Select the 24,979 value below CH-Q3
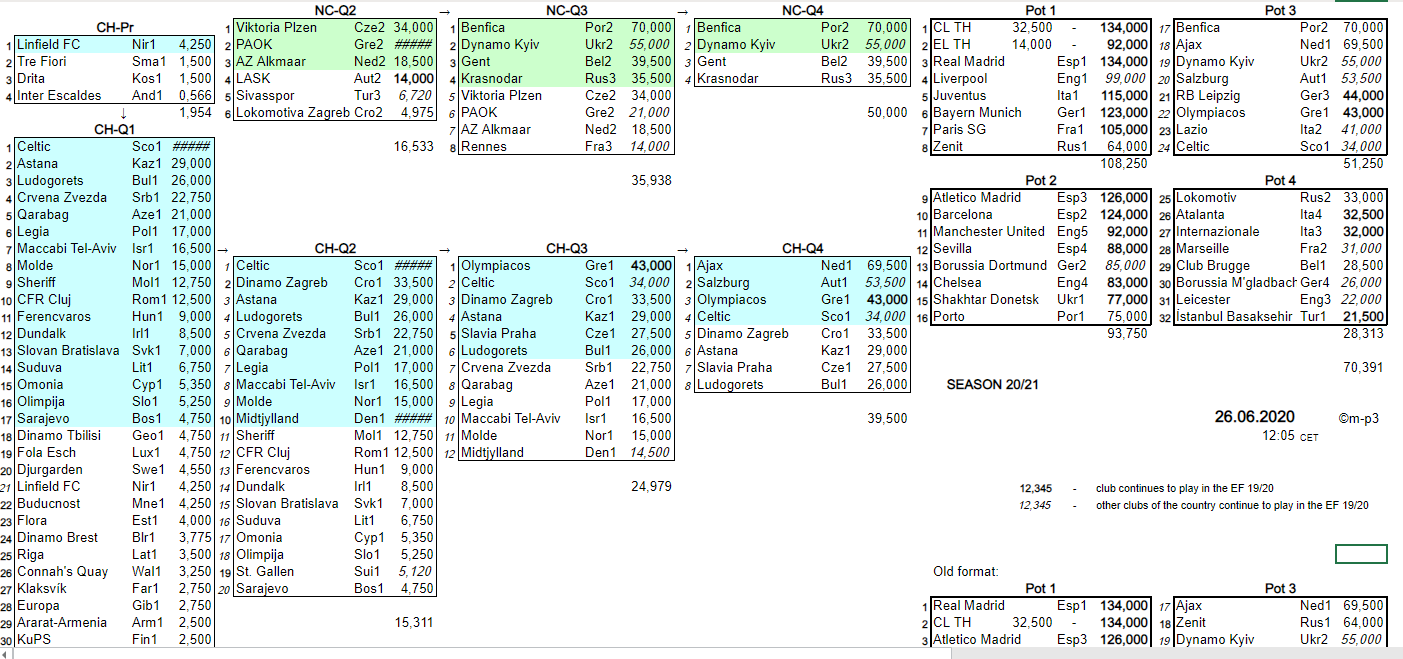Image resolution: width=1403 pixels, height=659 pixels. point(651,487)
